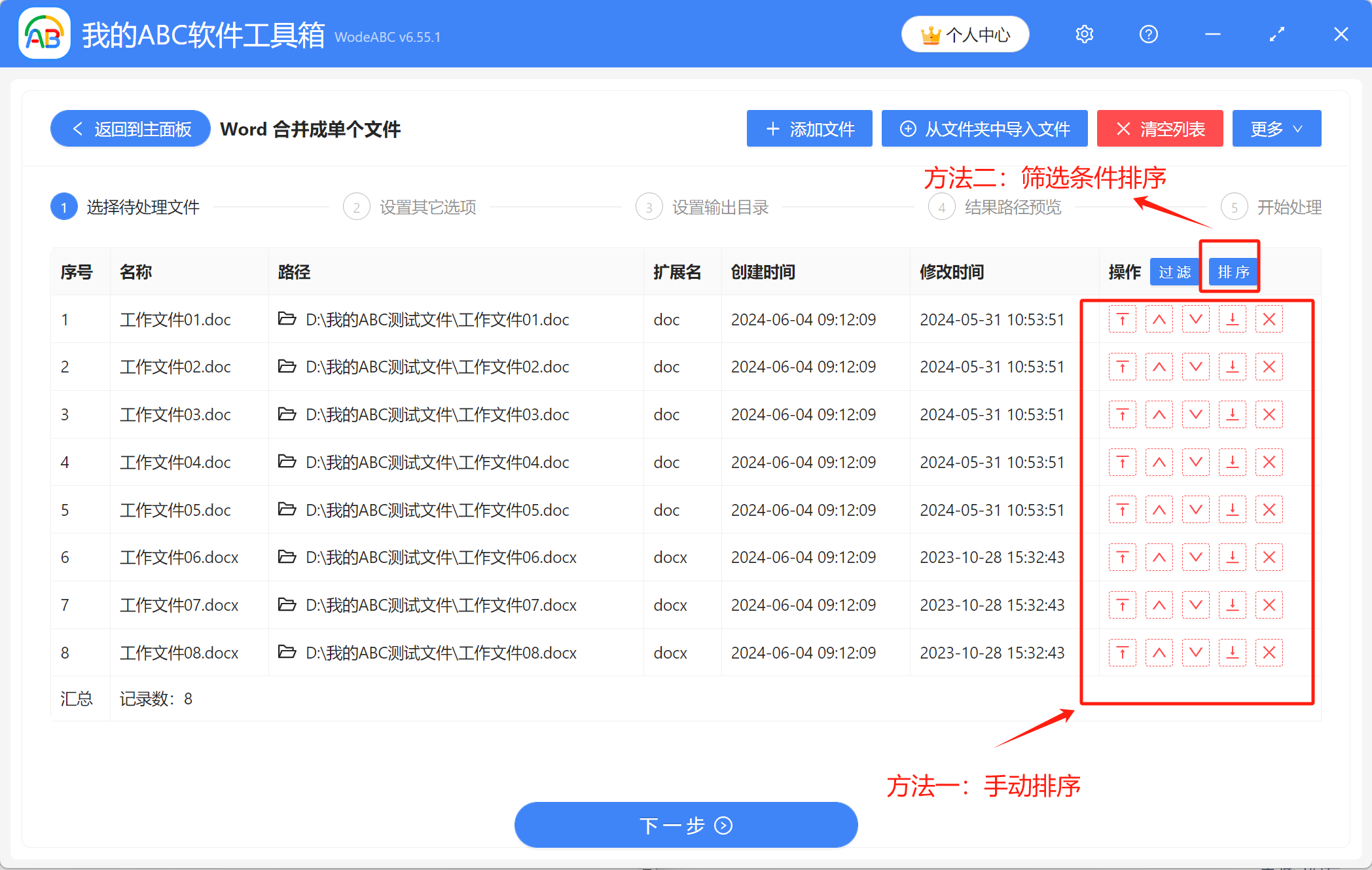Viewport: 1372px width, 870px height.
Task: Delete the 工作文件08.docx row
Action: (x=1269, y=652)
